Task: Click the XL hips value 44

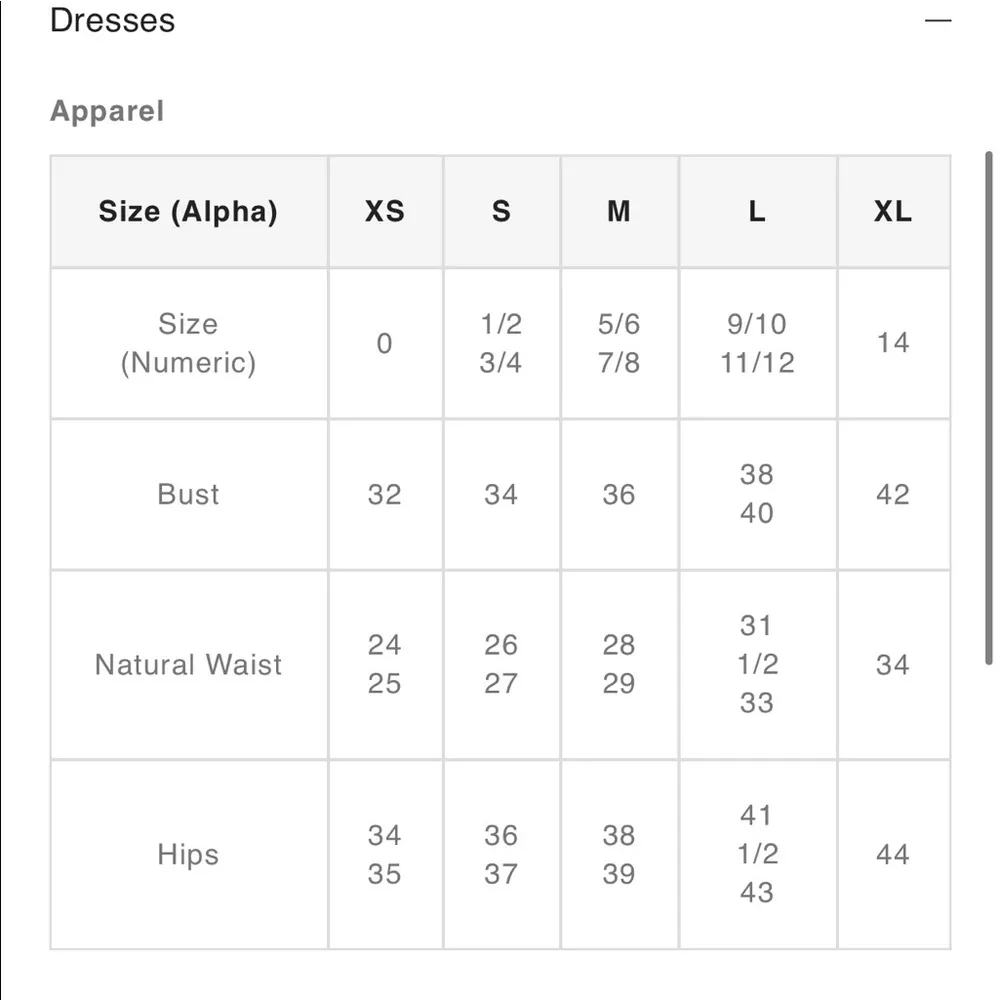Action: click(893, 855)
